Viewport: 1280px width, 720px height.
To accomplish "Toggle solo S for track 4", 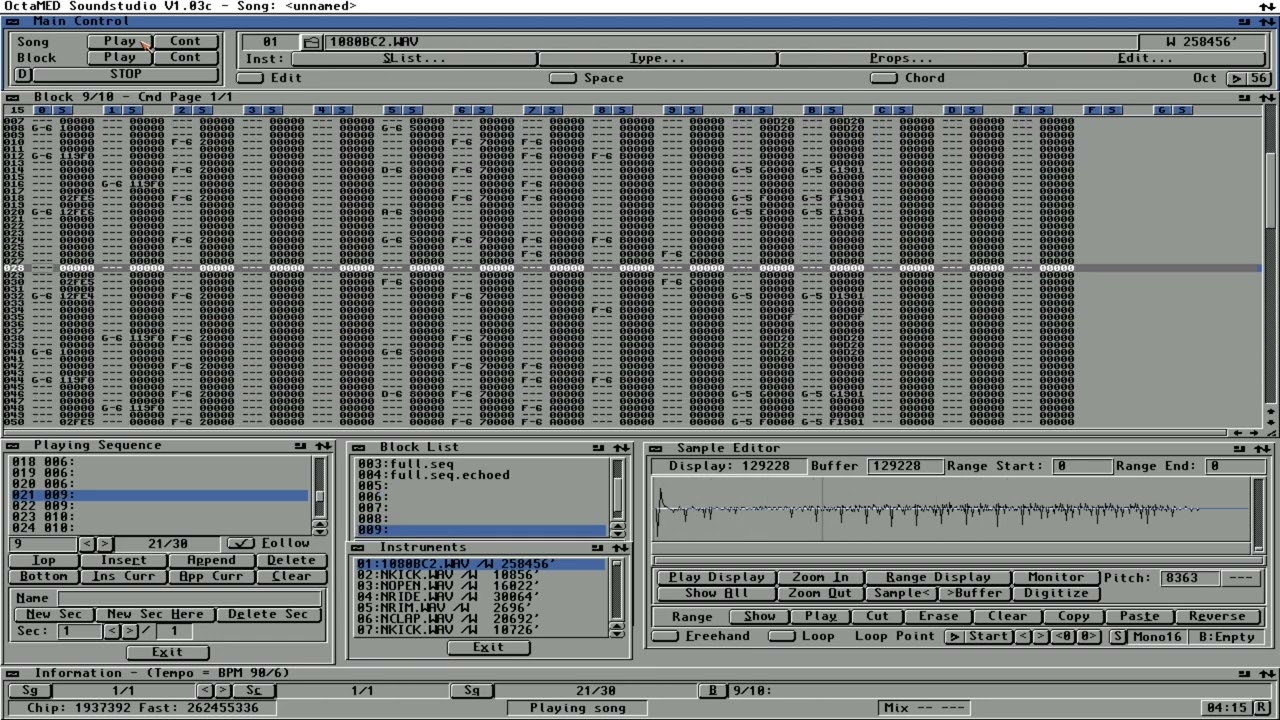I will [343, 110].
